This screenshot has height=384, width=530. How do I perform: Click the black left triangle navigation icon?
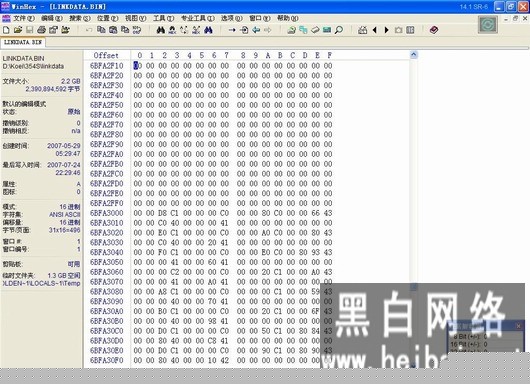click(375, 30)
